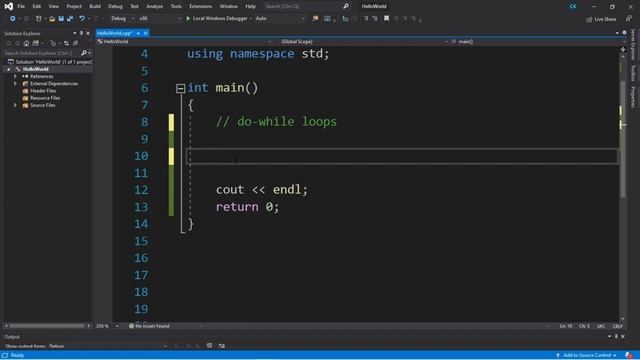The image size is (640, 360).
Task: Click the Solution Explorer properties wrench icon
Action: 76,43
